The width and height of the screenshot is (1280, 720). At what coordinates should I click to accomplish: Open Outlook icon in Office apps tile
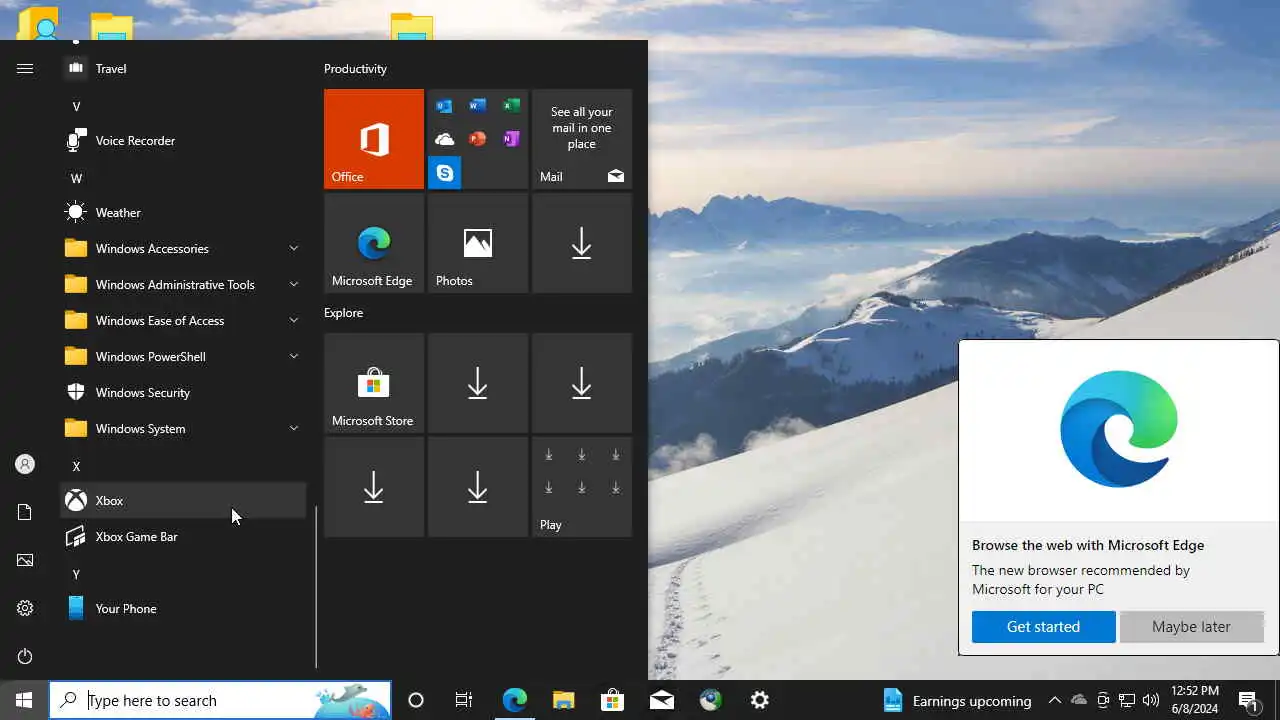(x=444, y=106)
